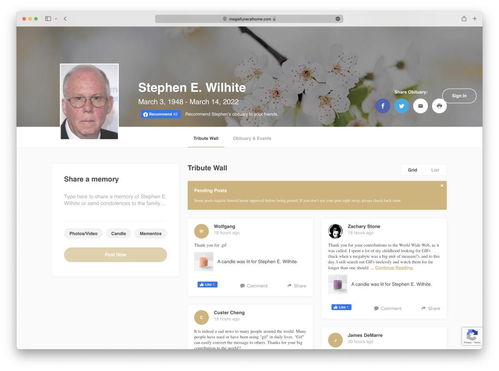This screenshot has height=371, width=499.
Task: Select the Tribute Wall tab
Action: point(206,138)
